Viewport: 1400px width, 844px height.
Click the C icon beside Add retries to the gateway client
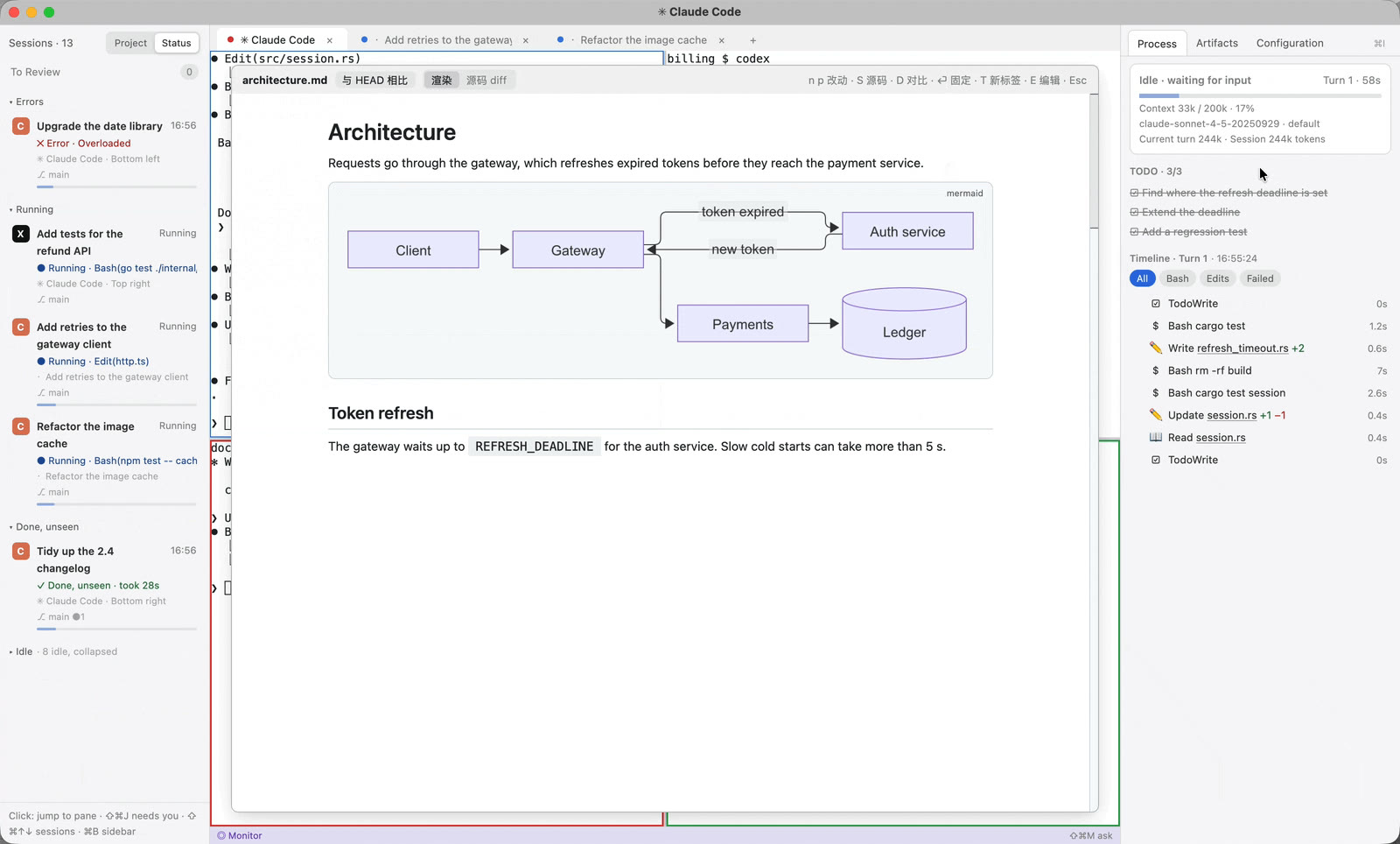pos(21,327)
